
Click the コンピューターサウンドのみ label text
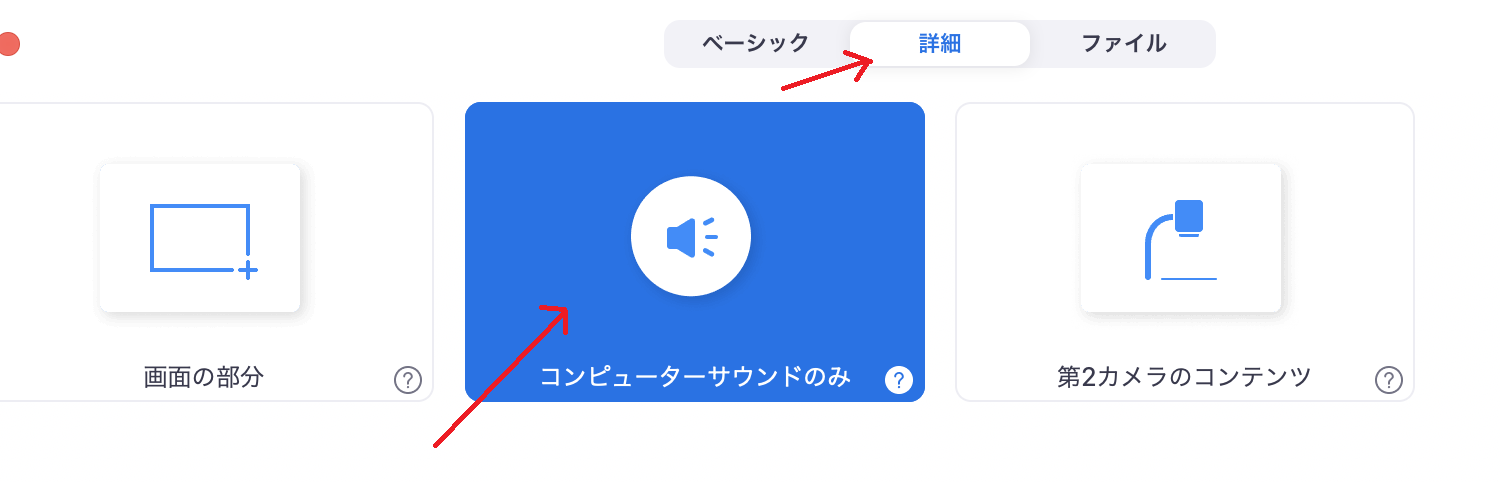tap(695, 377)
